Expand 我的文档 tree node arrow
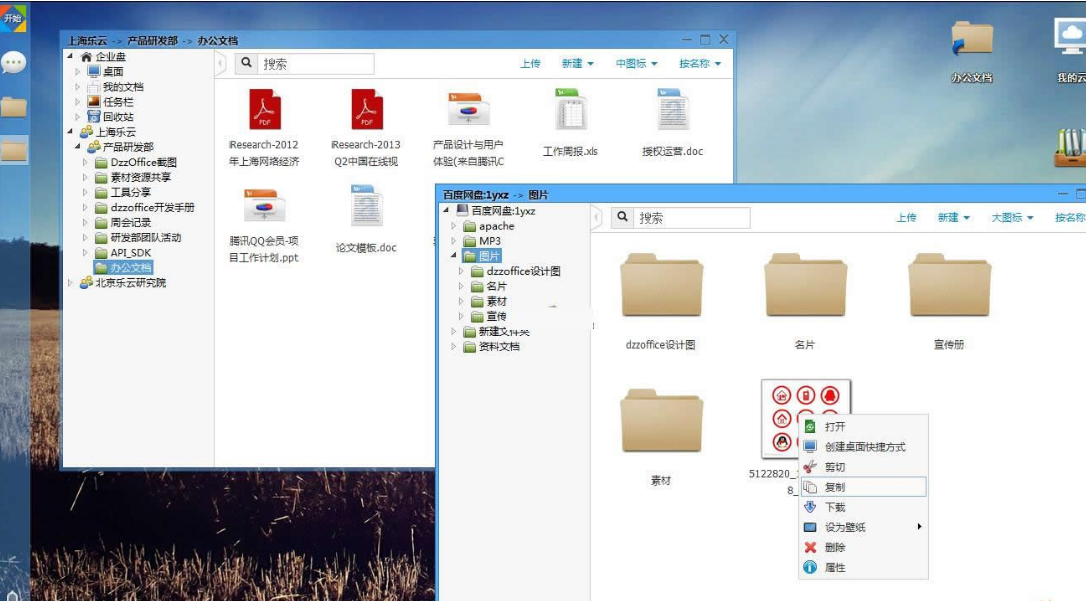Viewport: 1086px width, 601px height. (78, 87)
